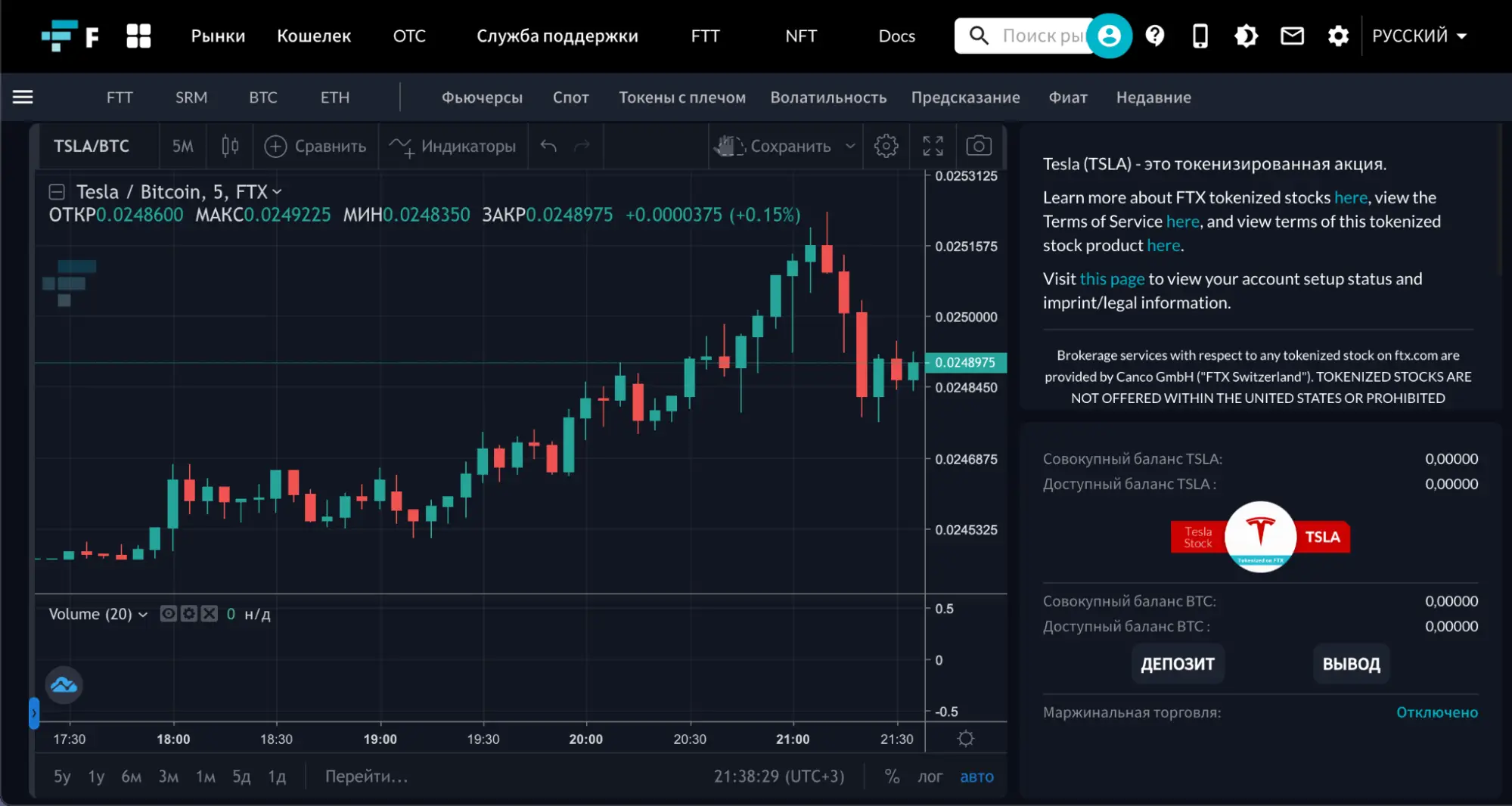The width and height of the screenshot is (1512, 806).
Task: Open the mobile app phone icon
Action: pyautogui.click(x=1200, y=36)
